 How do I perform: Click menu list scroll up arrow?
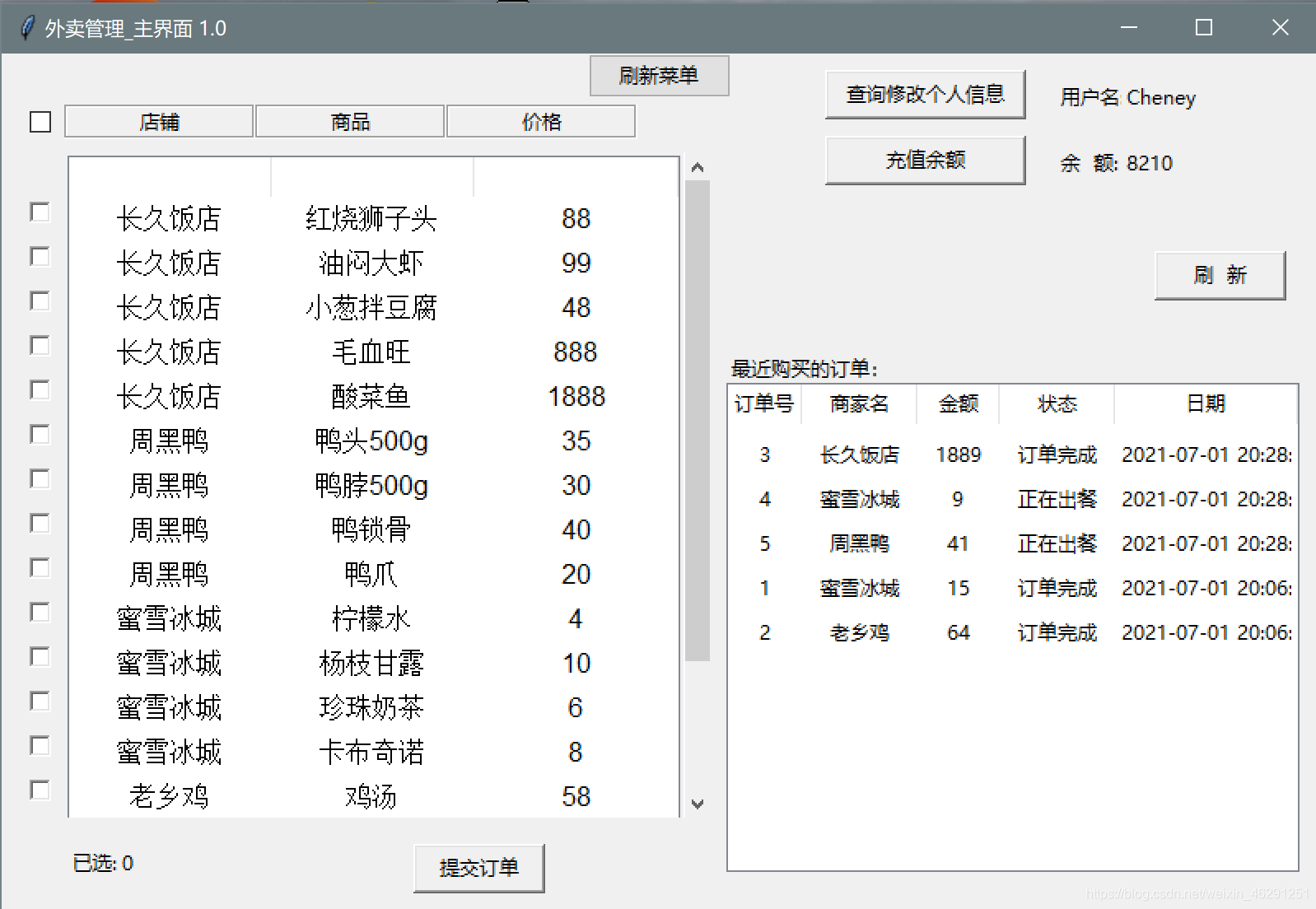coord(698,168)
